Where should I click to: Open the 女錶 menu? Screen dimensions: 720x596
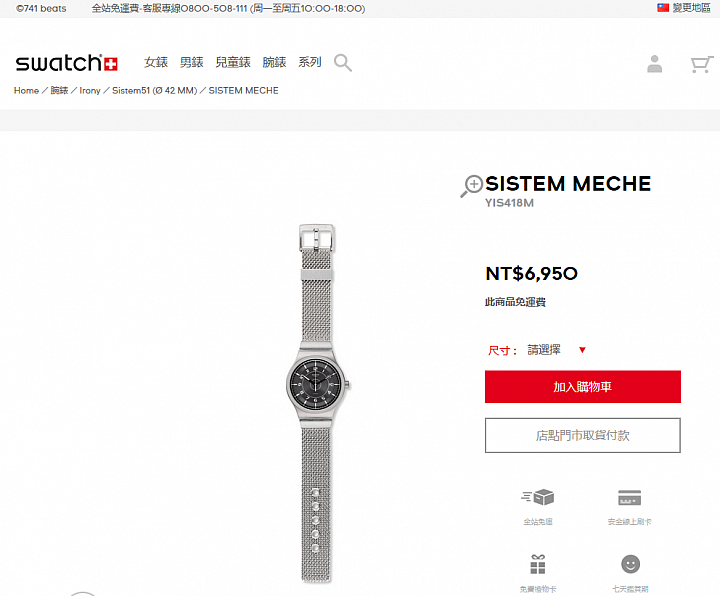[x=156, y=62]
